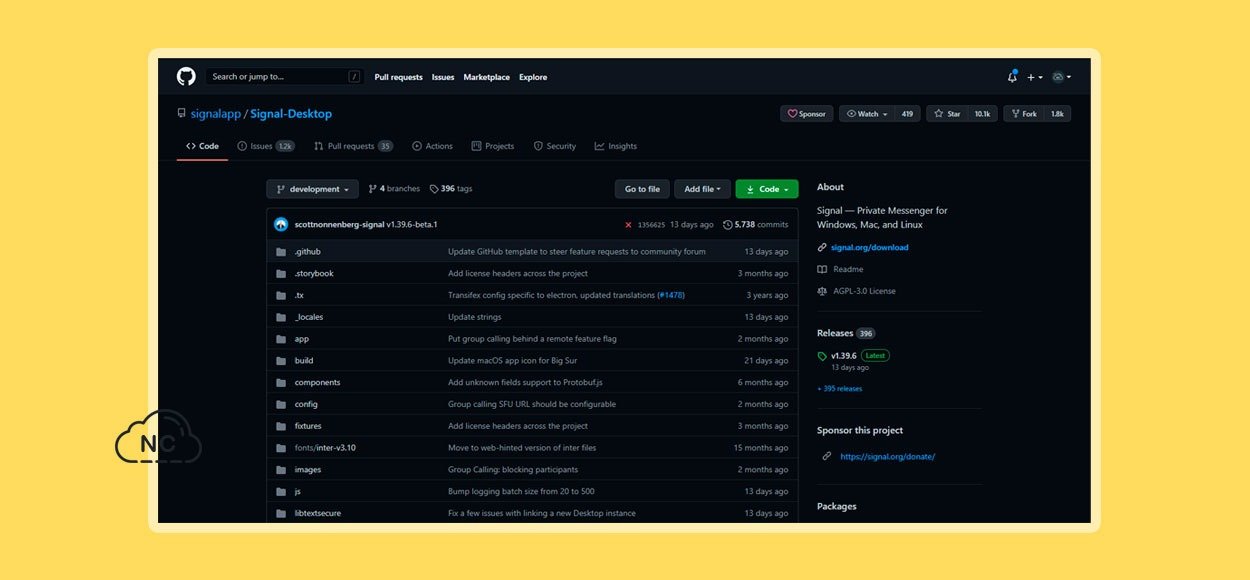Open the 5,738 commits history link
Screen dimensions: 1250x580
[x=756, y=225]
